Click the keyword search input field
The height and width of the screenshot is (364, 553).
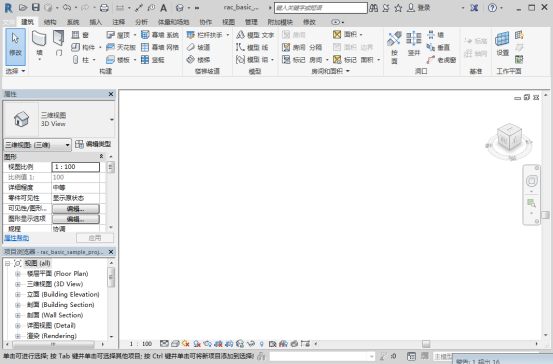[321, 8]
